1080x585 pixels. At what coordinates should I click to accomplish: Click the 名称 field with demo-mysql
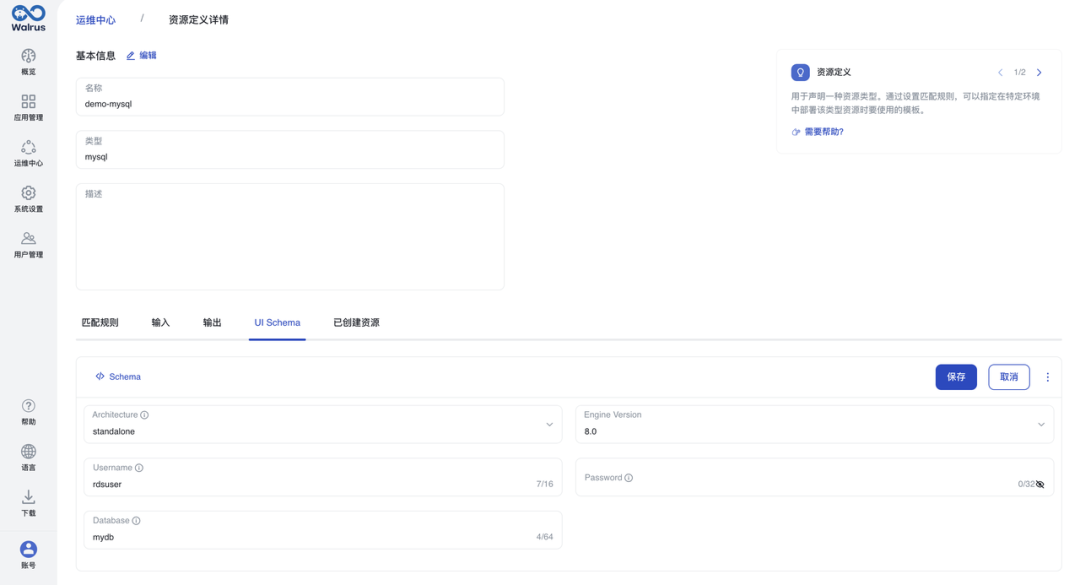click(290, 97)
